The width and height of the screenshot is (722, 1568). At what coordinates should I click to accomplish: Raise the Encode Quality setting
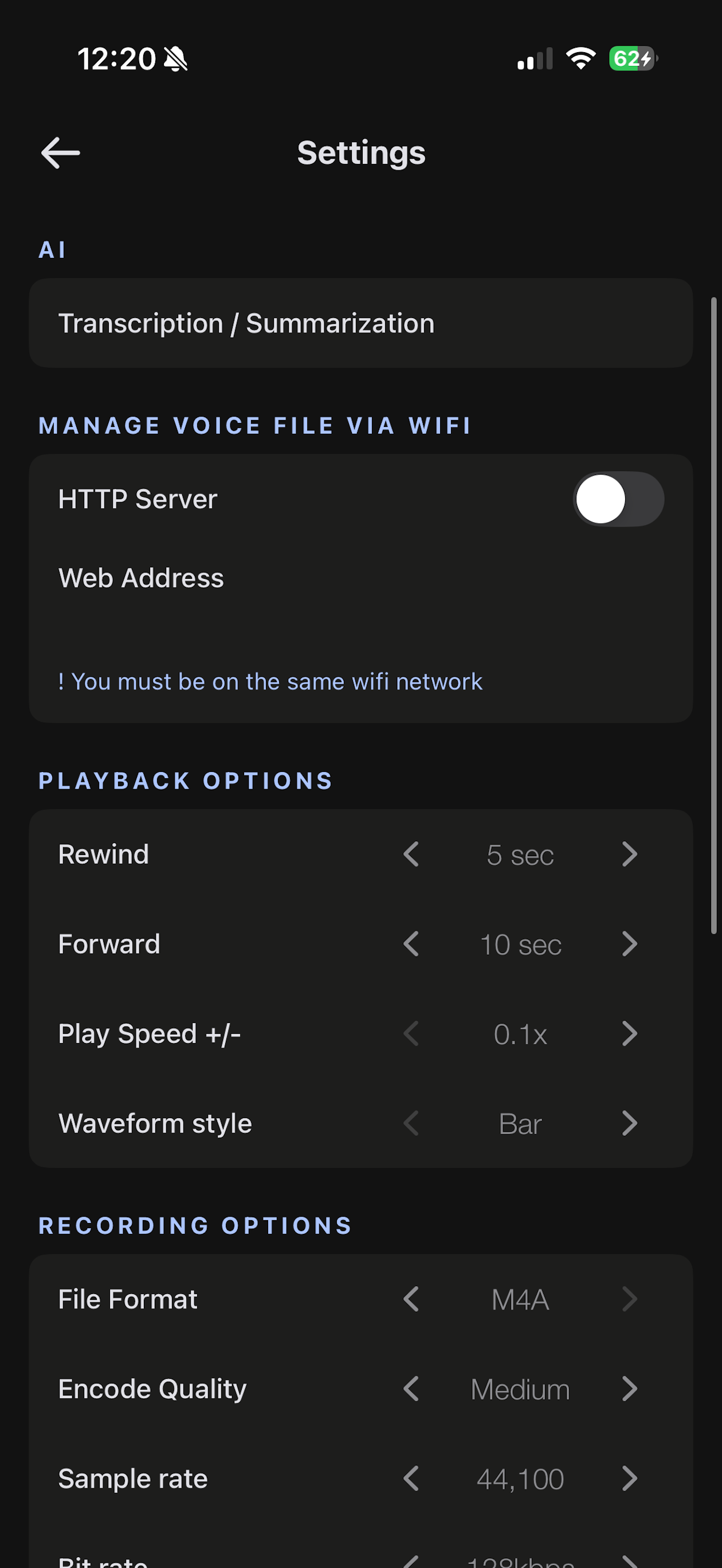point(630,1389)
